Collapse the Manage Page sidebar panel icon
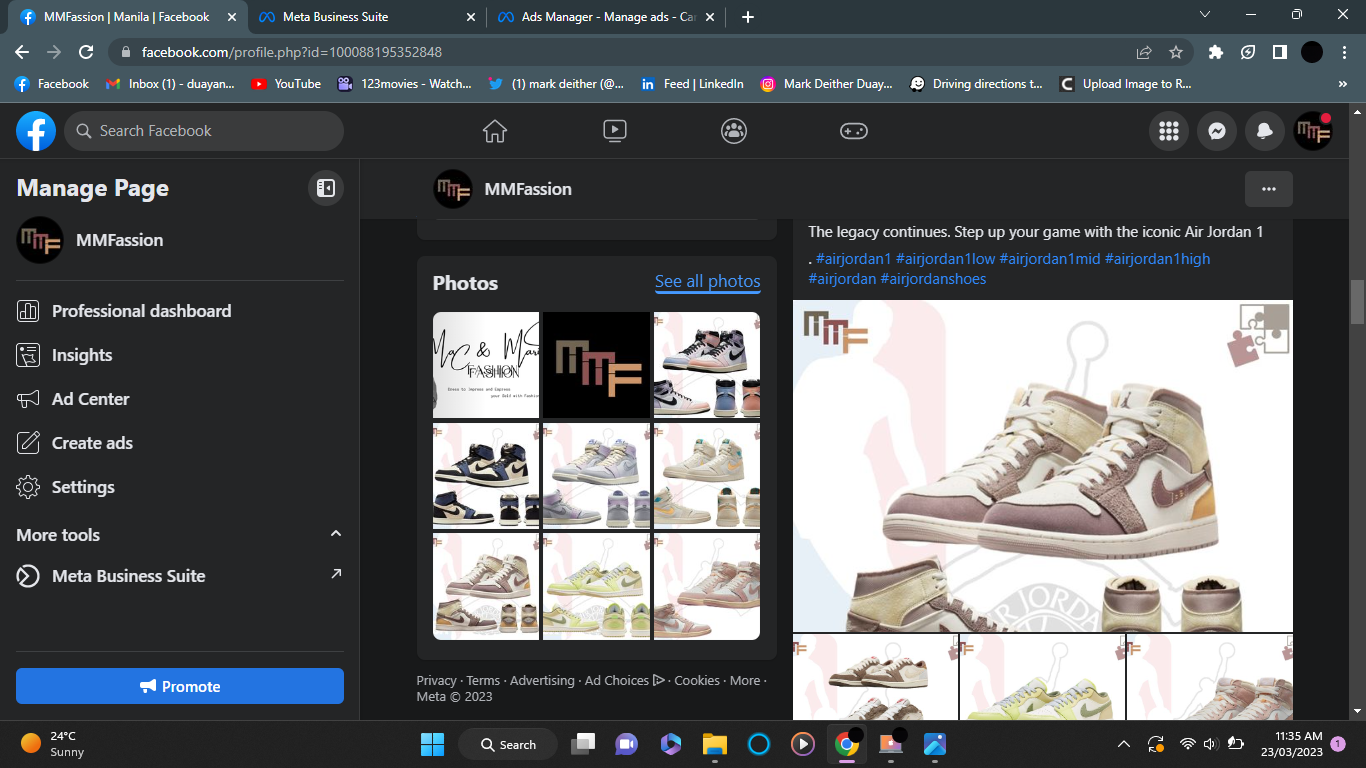Image resolution: width=1366 pixels, height=768 pixels. point(325,188)
